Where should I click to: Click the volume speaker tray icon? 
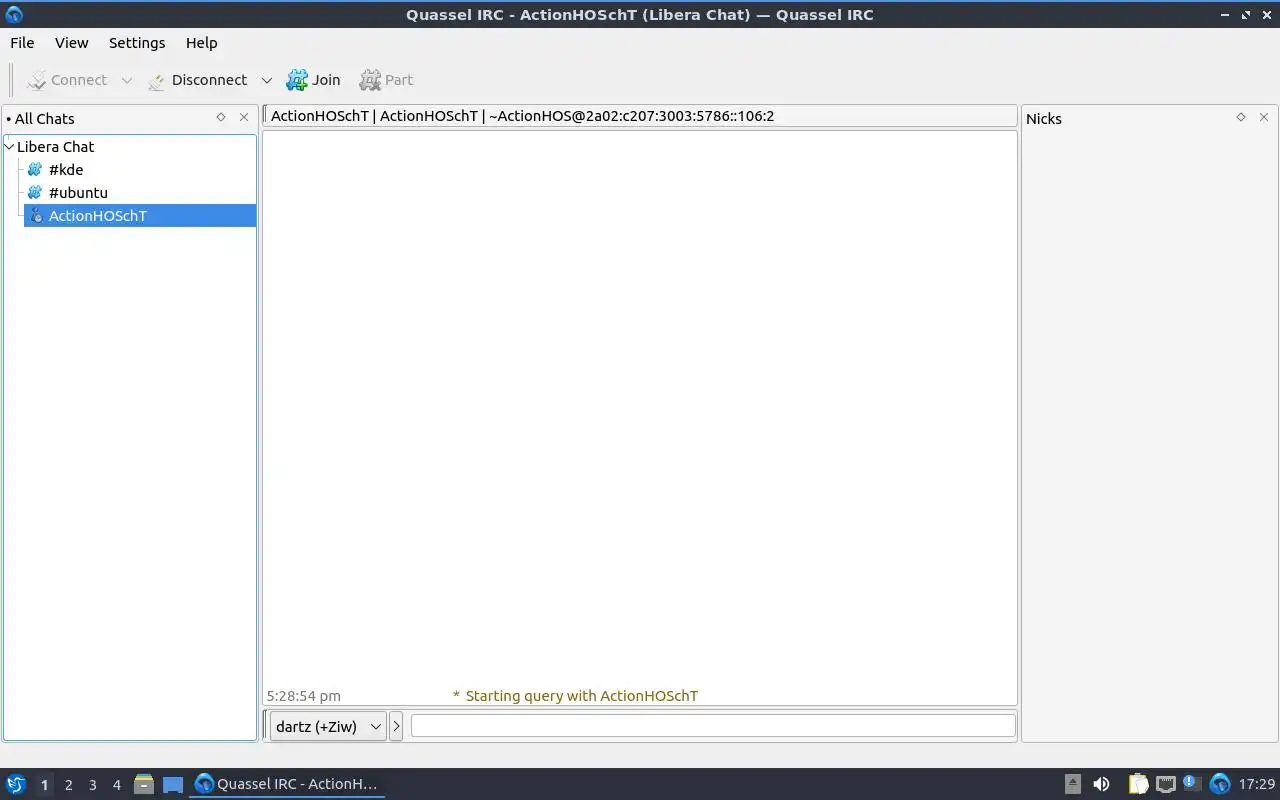point(1101,784)
